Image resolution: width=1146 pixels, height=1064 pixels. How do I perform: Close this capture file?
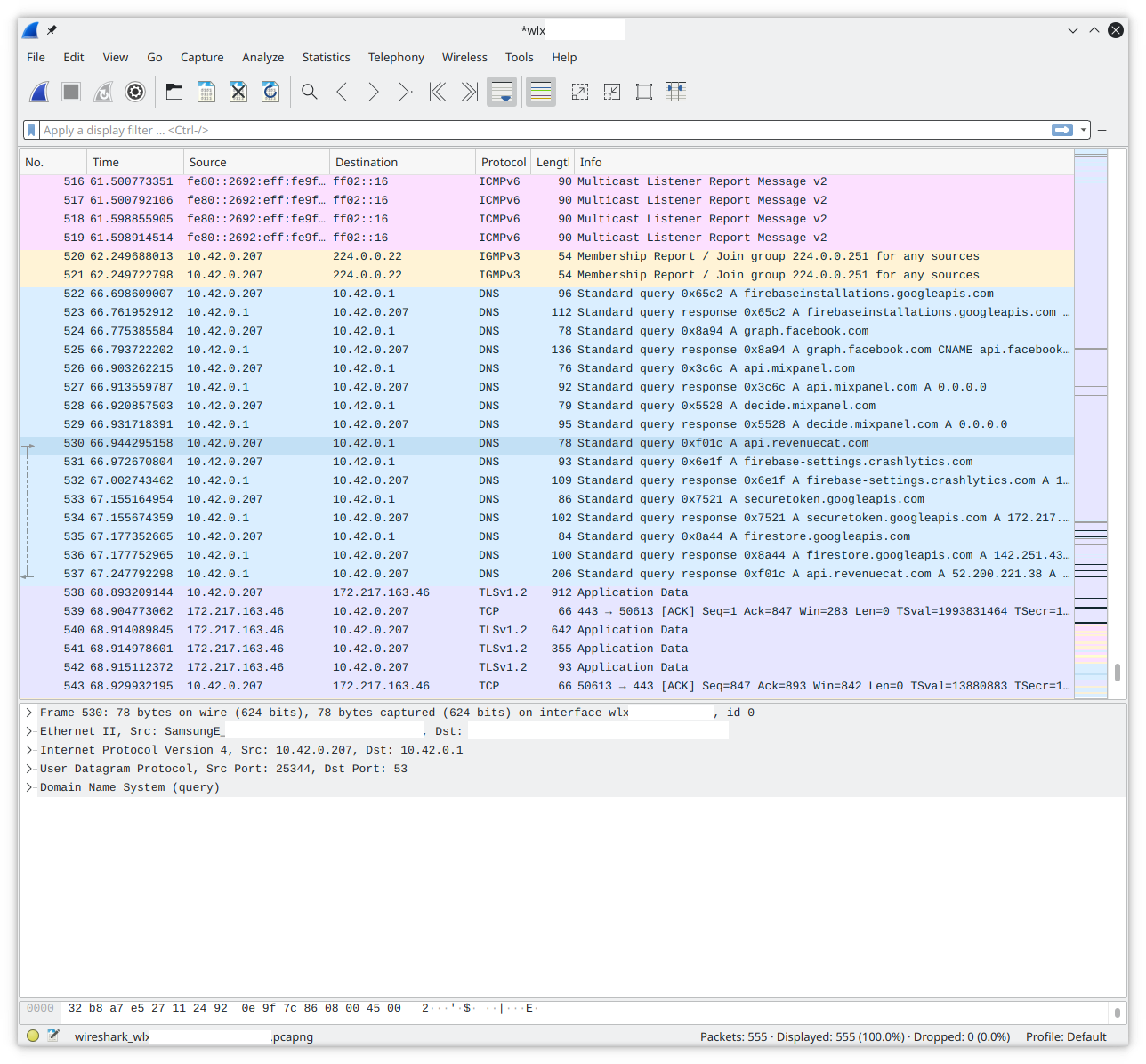tap(238, 92)
